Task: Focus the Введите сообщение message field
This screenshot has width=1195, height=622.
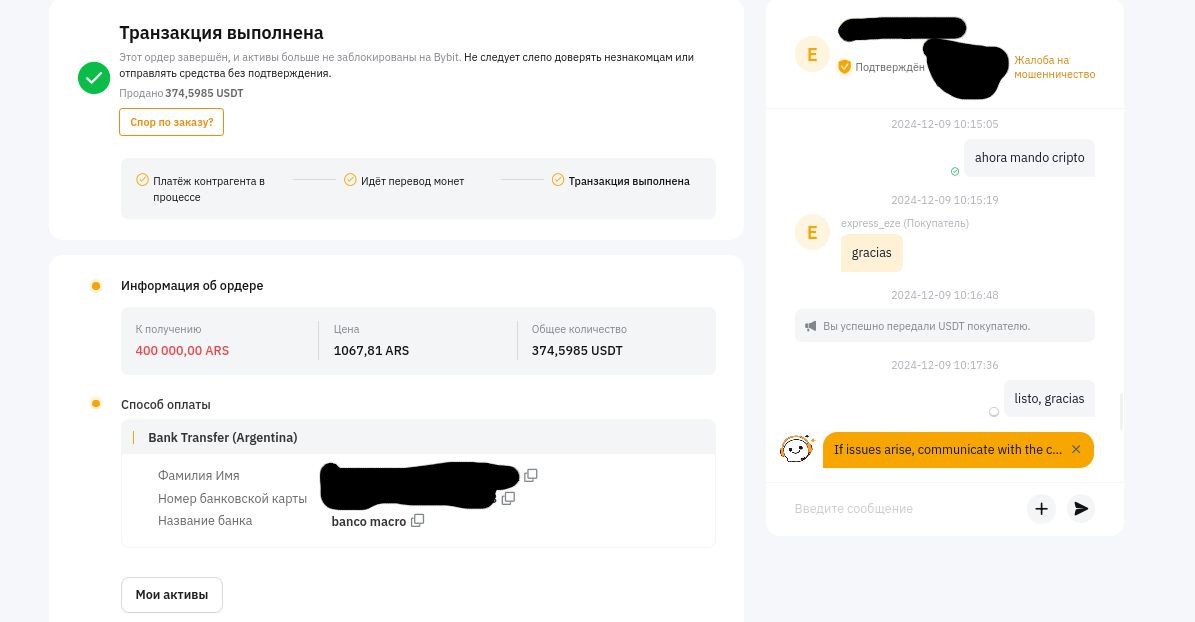Action: pos(904,508)
